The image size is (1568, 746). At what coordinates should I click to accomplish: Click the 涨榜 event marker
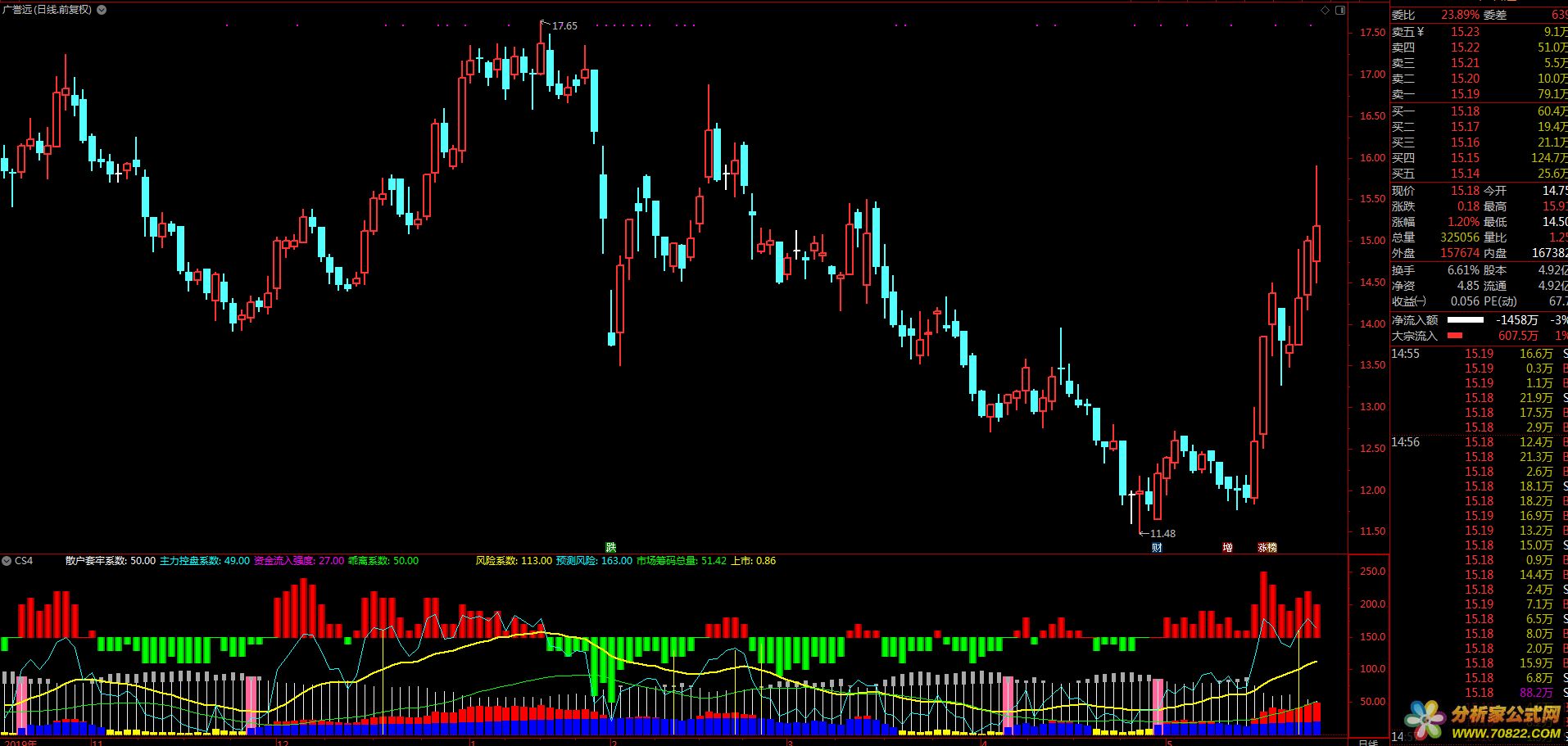[1267, 547]
